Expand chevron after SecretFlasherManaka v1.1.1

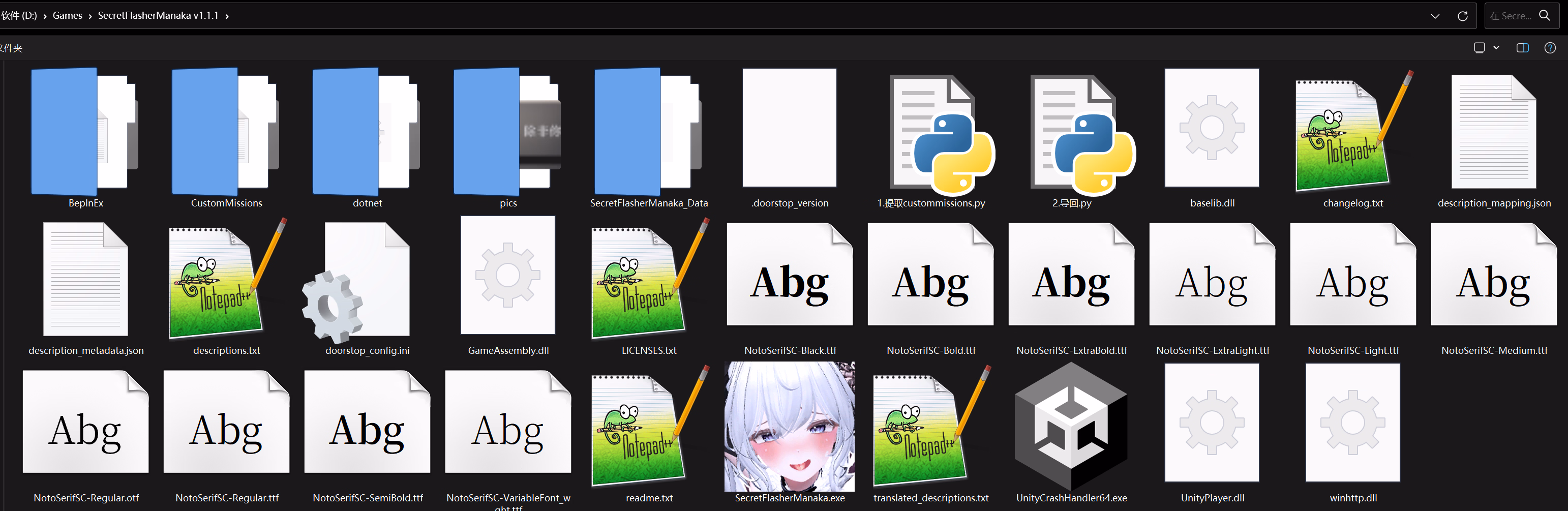(227, 16)
